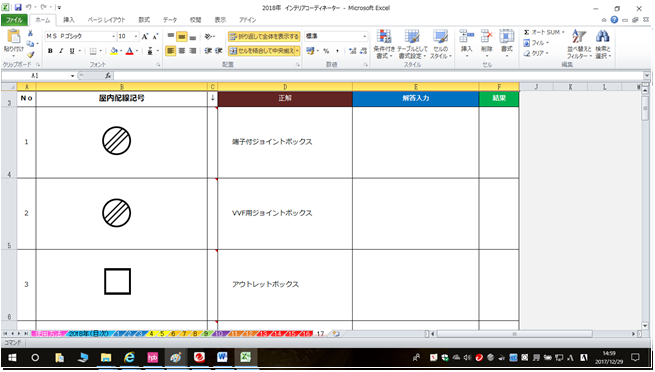This screenshot has width=655, height=372.
Task: Expand the number format 標準 dropdown
Action: (364, 37)
